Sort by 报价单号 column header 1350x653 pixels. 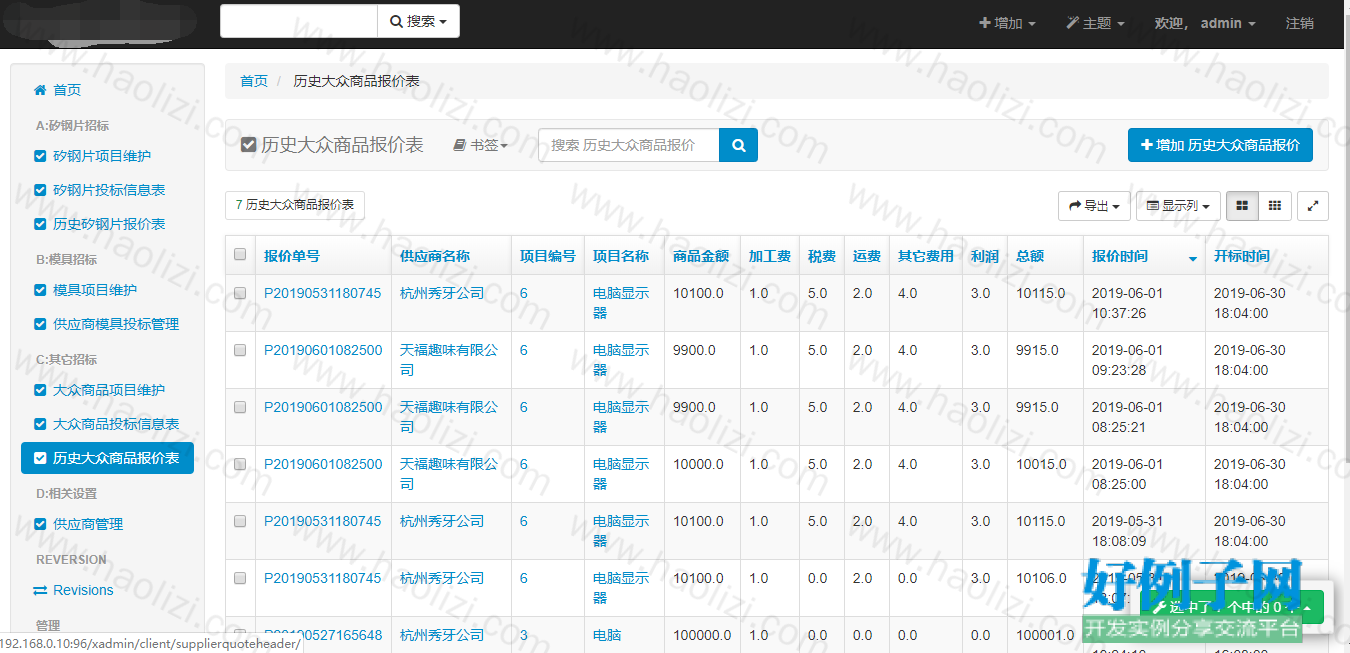pos(292,256)
